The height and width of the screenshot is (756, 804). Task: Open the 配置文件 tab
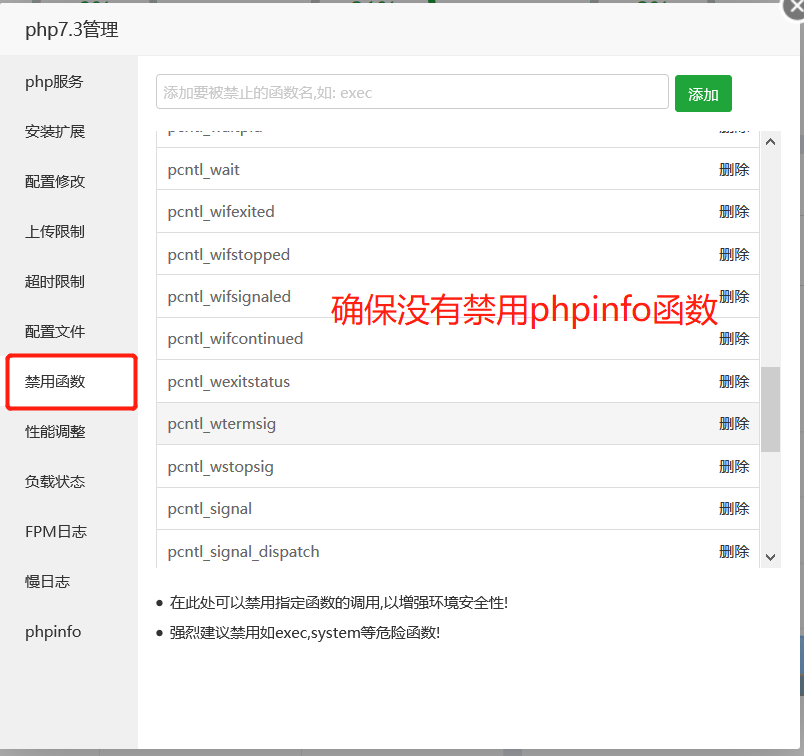[55, 332]
